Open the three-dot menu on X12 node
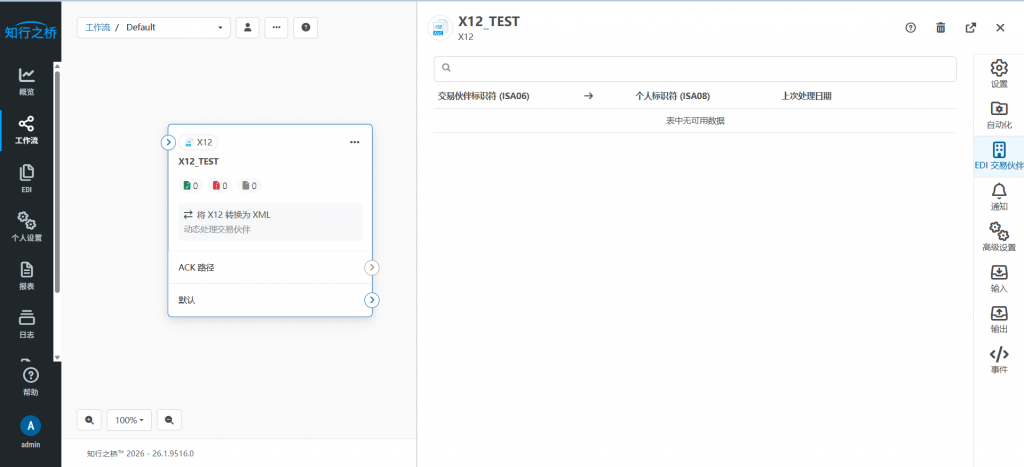 [355, 142]
